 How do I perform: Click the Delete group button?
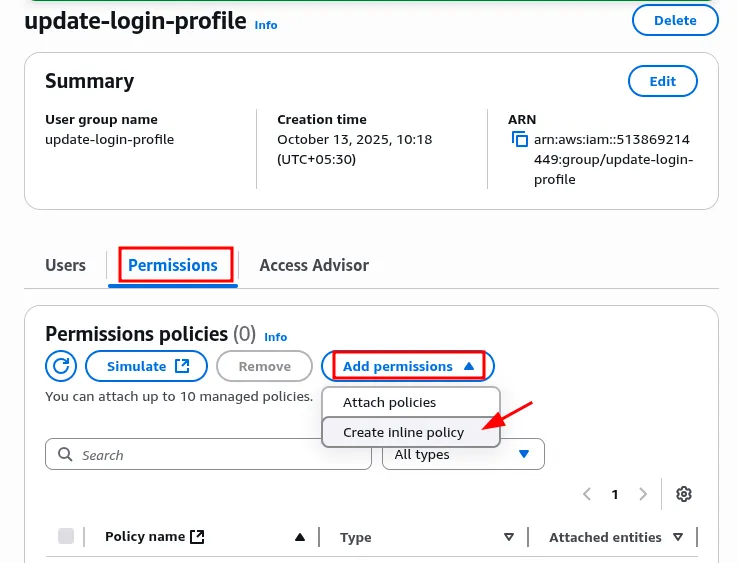coord(675,20)
